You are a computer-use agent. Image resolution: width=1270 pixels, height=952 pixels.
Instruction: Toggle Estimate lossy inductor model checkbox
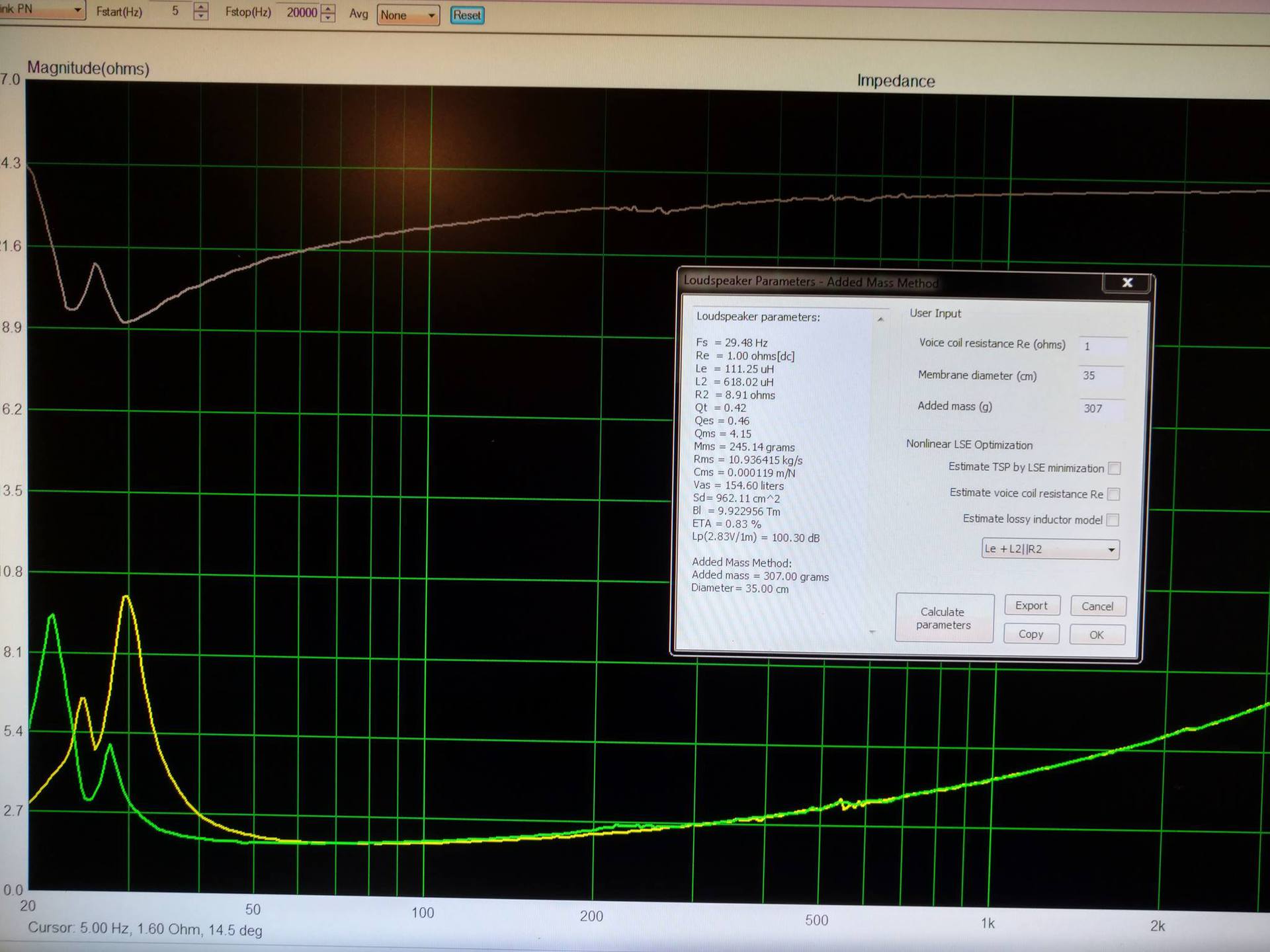point(1113,520)
